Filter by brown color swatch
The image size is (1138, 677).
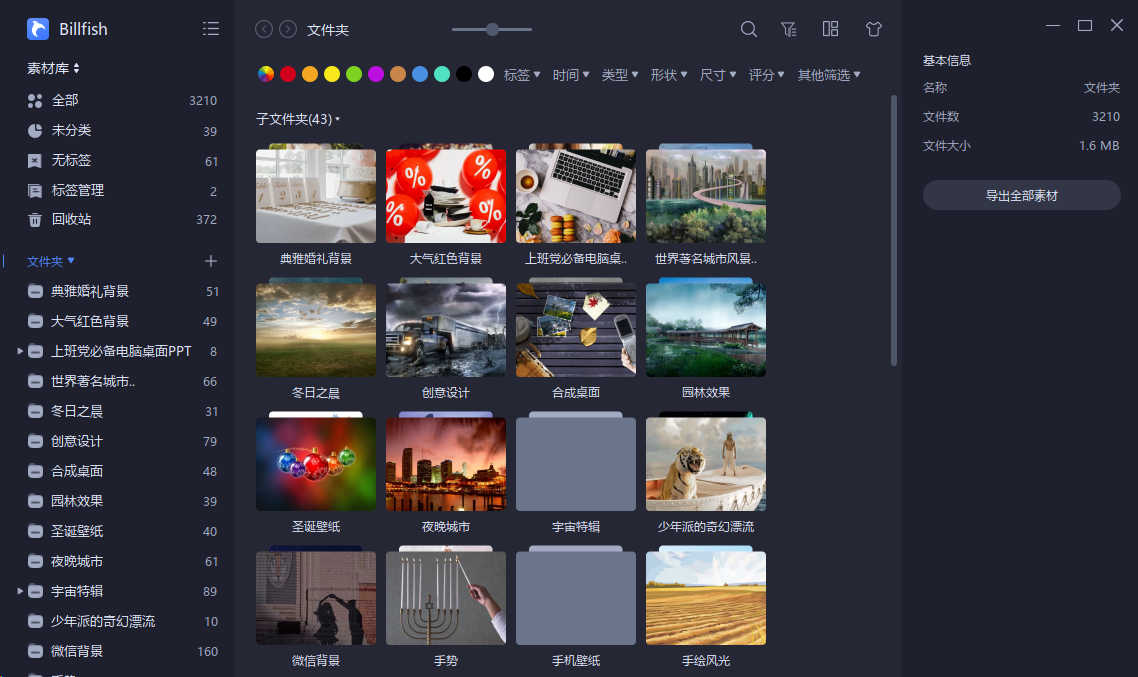[x=398, y=74]
